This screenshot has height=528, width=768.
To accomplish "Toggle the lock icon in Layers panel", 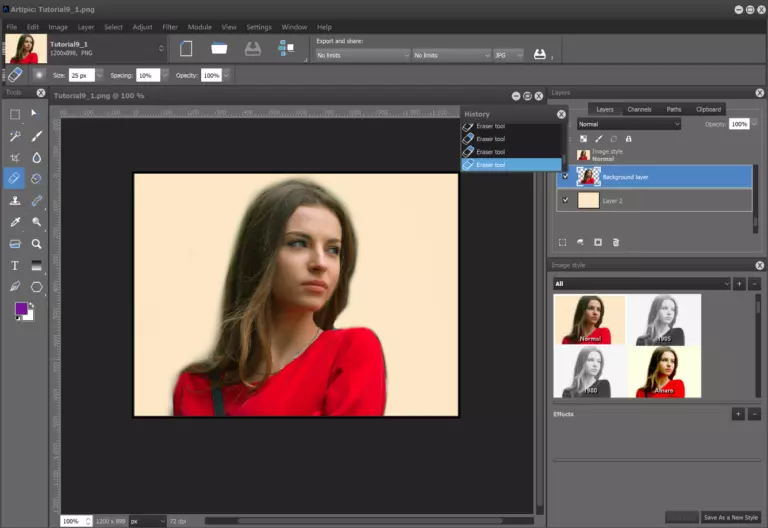I will (x=628, y=138).
